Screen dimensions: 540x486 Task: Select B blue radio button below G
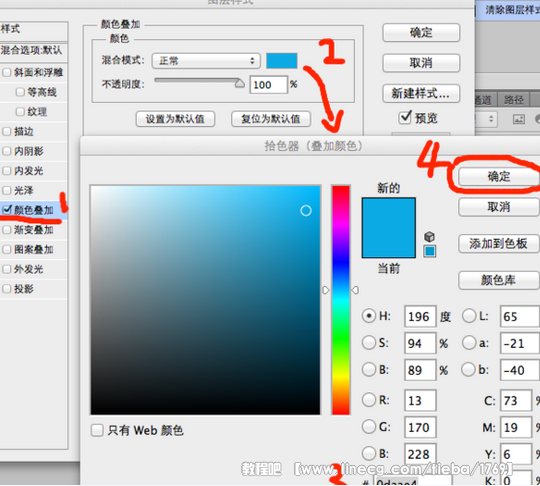tap(369, 454)
